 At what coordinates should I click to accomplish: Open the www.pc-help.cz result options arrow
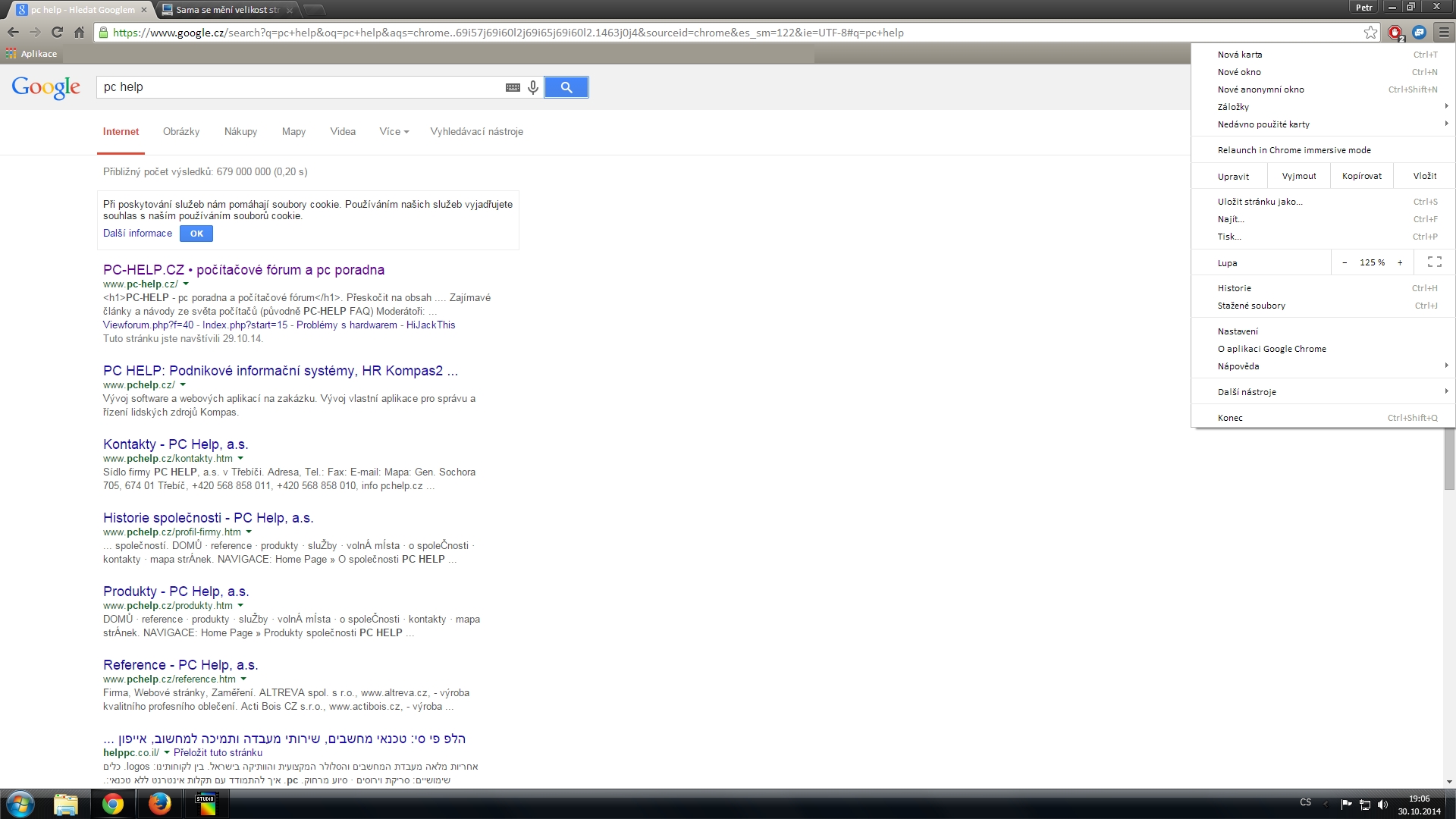[x=186, y=284]
